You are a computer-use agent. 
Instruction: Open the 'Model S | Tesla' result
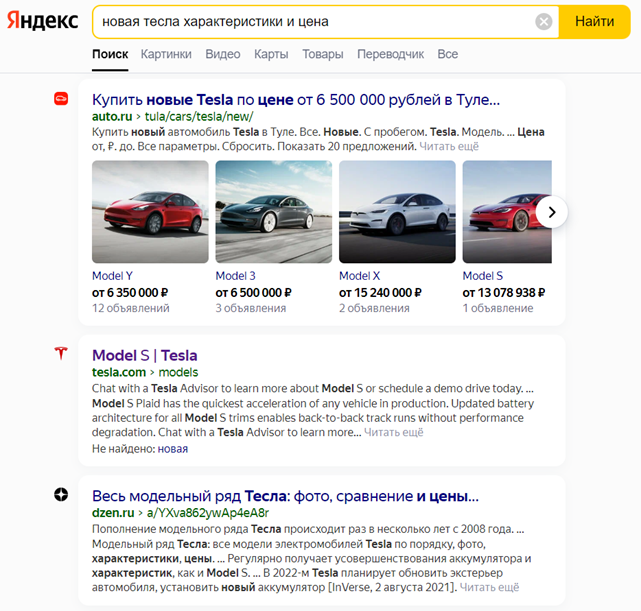pyautogui.click(x=145, y=356)
